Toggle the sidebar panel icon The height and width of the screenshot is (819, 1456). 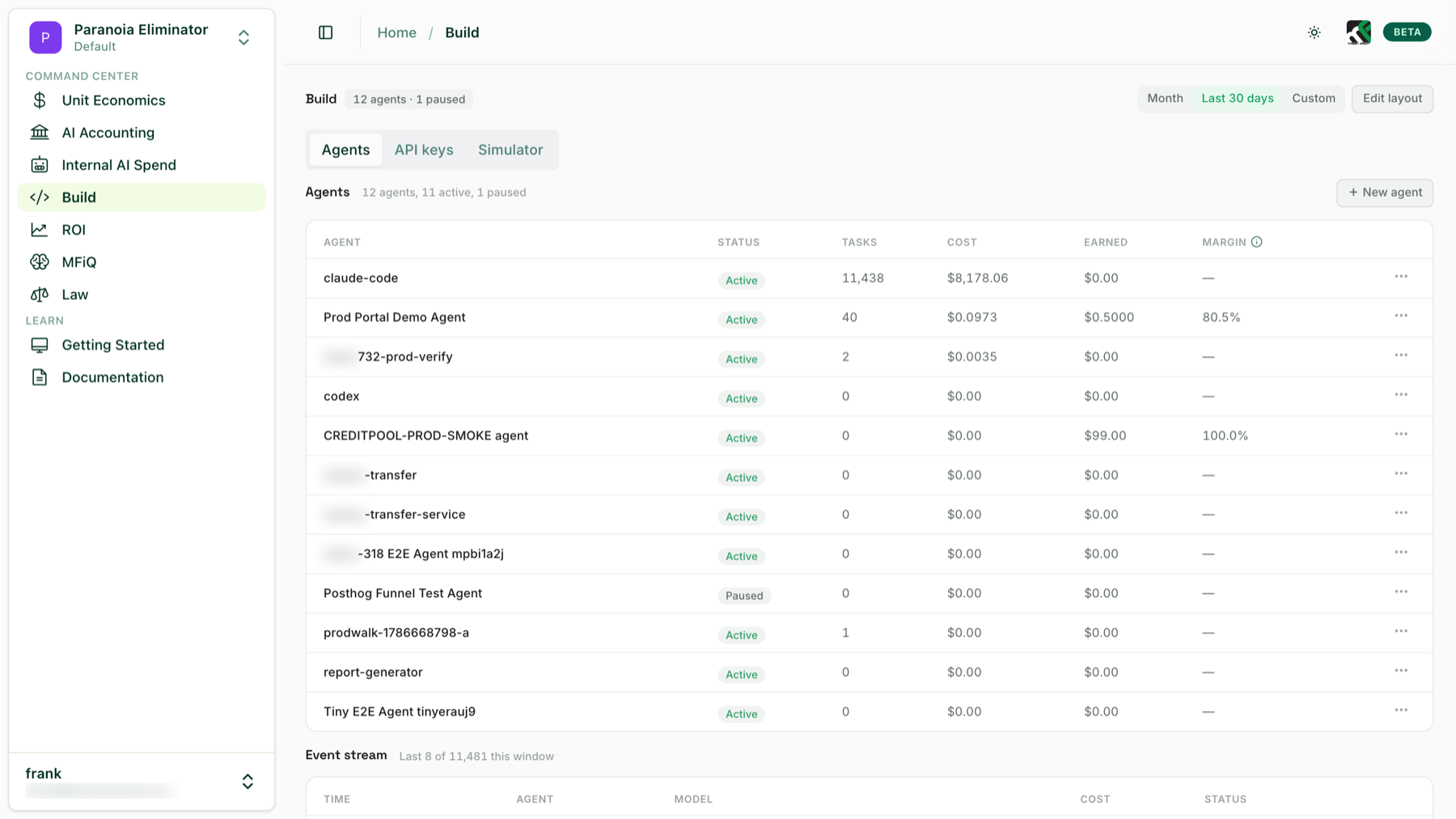325,32
